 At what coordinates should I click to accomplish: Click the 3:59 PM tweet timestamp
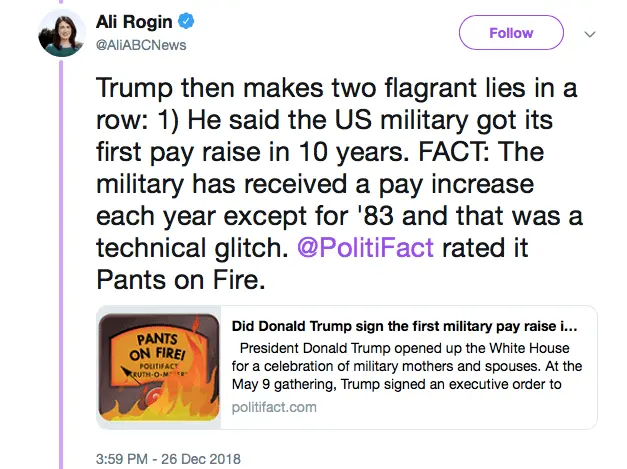point(130,459)
